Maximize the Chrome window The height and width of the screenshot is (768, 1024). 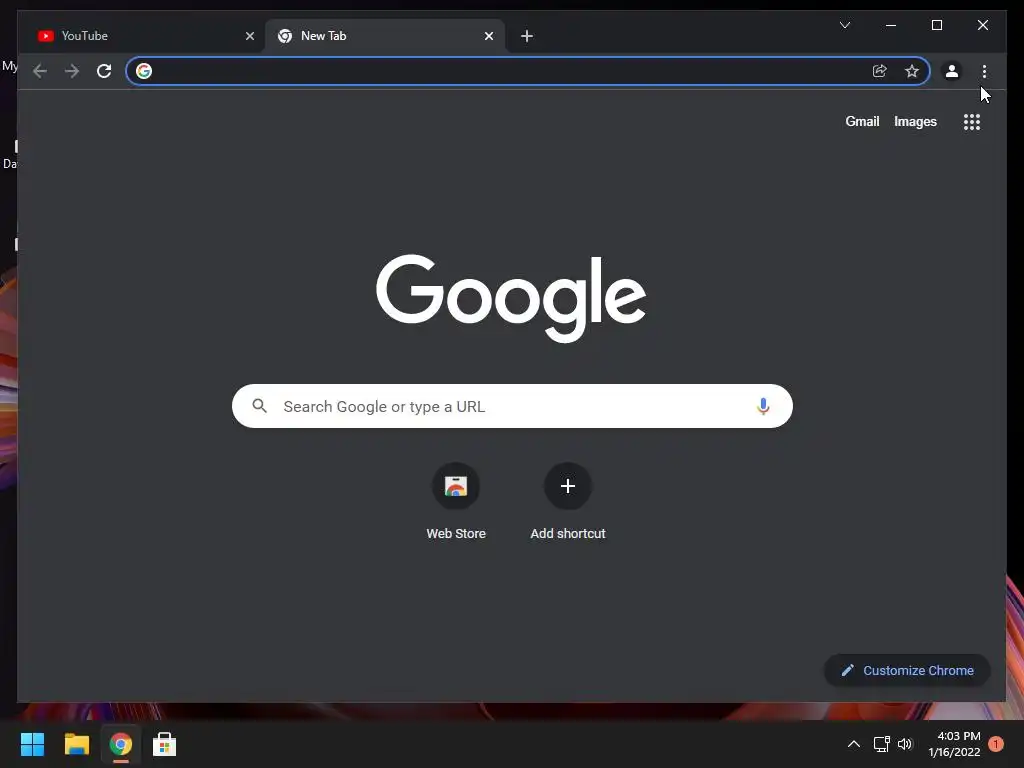936,25
